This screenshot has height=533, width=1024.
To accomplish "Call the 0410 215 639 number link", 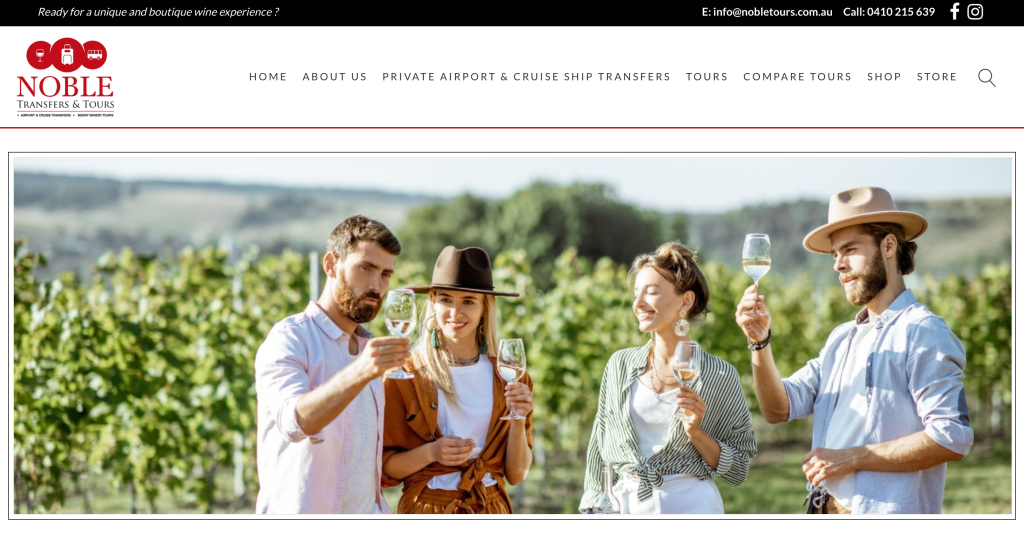I will [901, 12].
